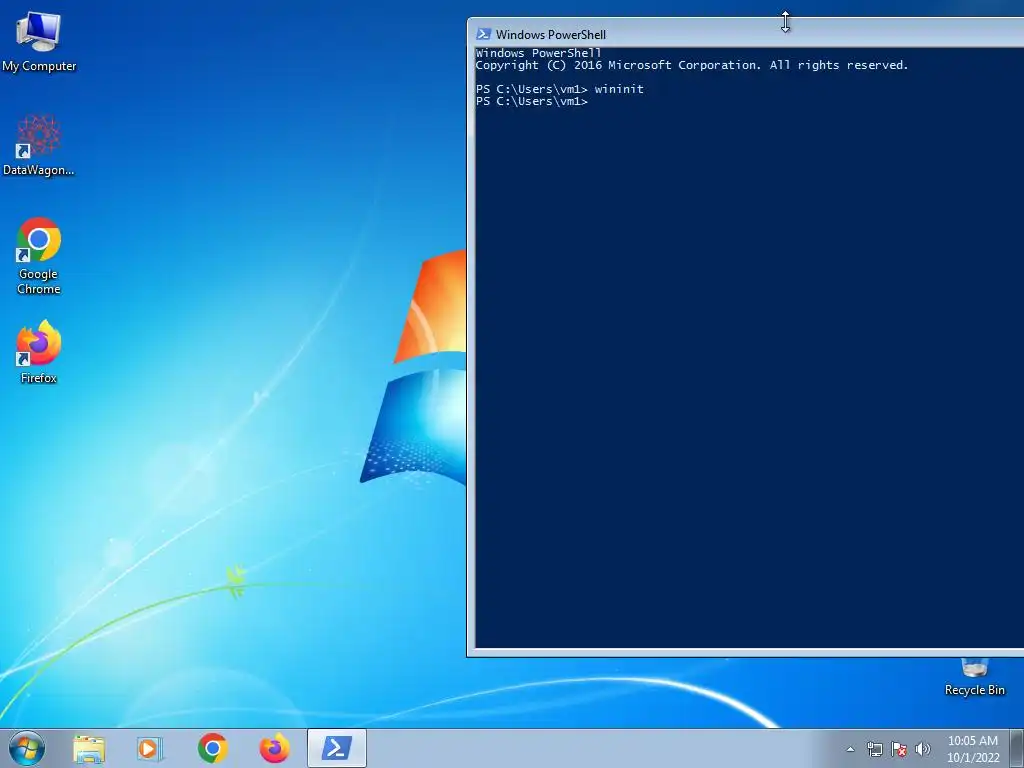Click the Windows PowerShell title bar text
This screenshot has width=1024, height=768.
tap(551, 35)
